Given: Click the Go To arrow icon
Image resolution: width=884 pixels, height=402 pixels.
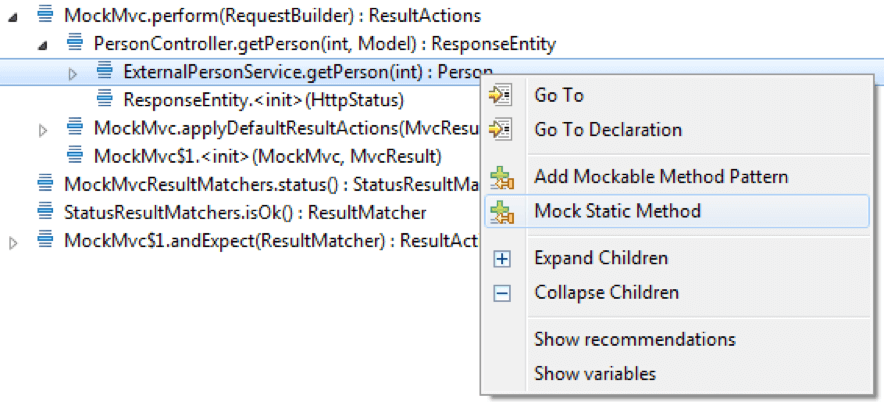Looking at the screenshot, I should (x=500, y=95).
